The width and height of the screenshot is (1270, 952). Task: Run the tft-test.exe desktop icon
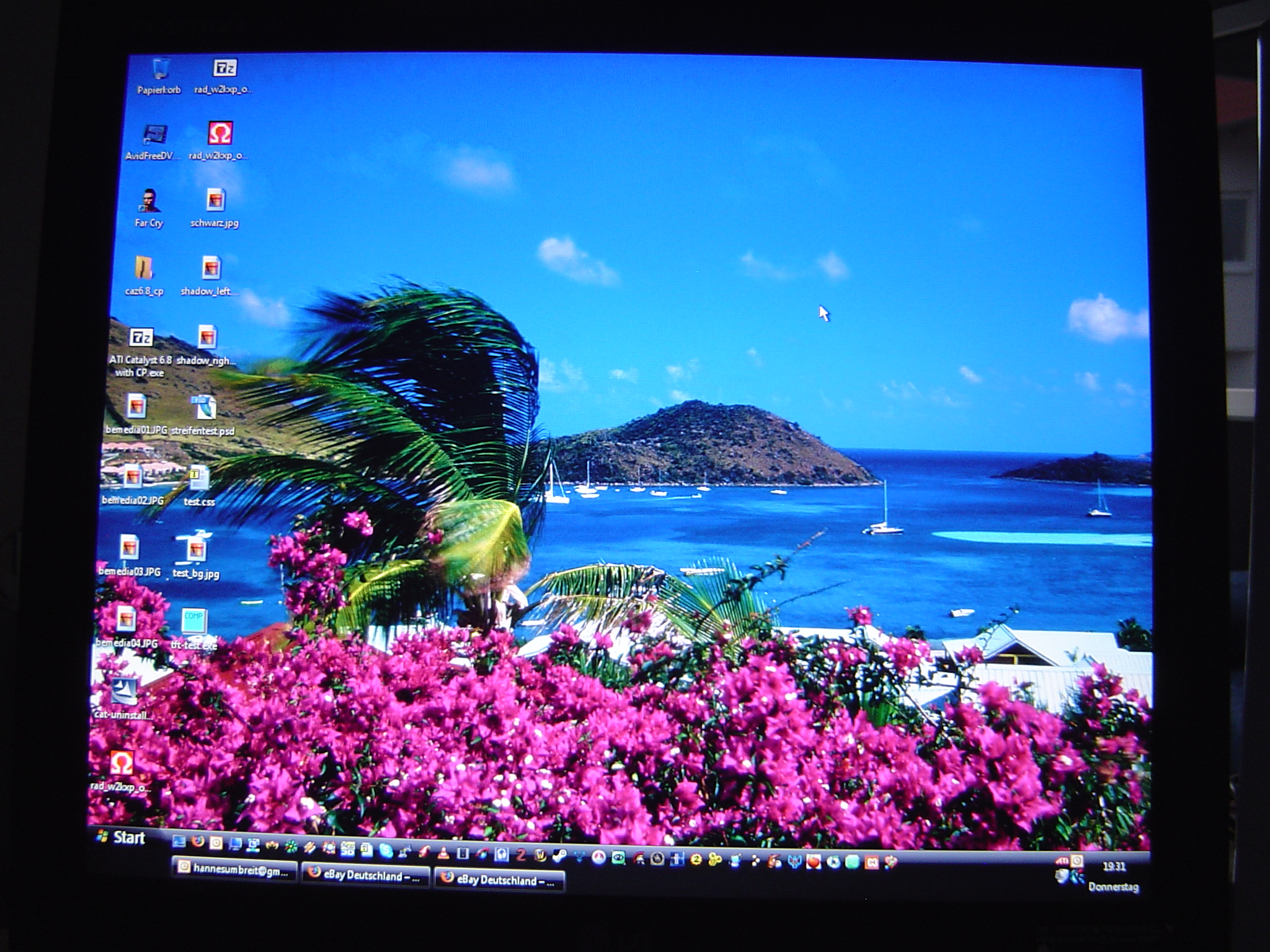point(194,622)
